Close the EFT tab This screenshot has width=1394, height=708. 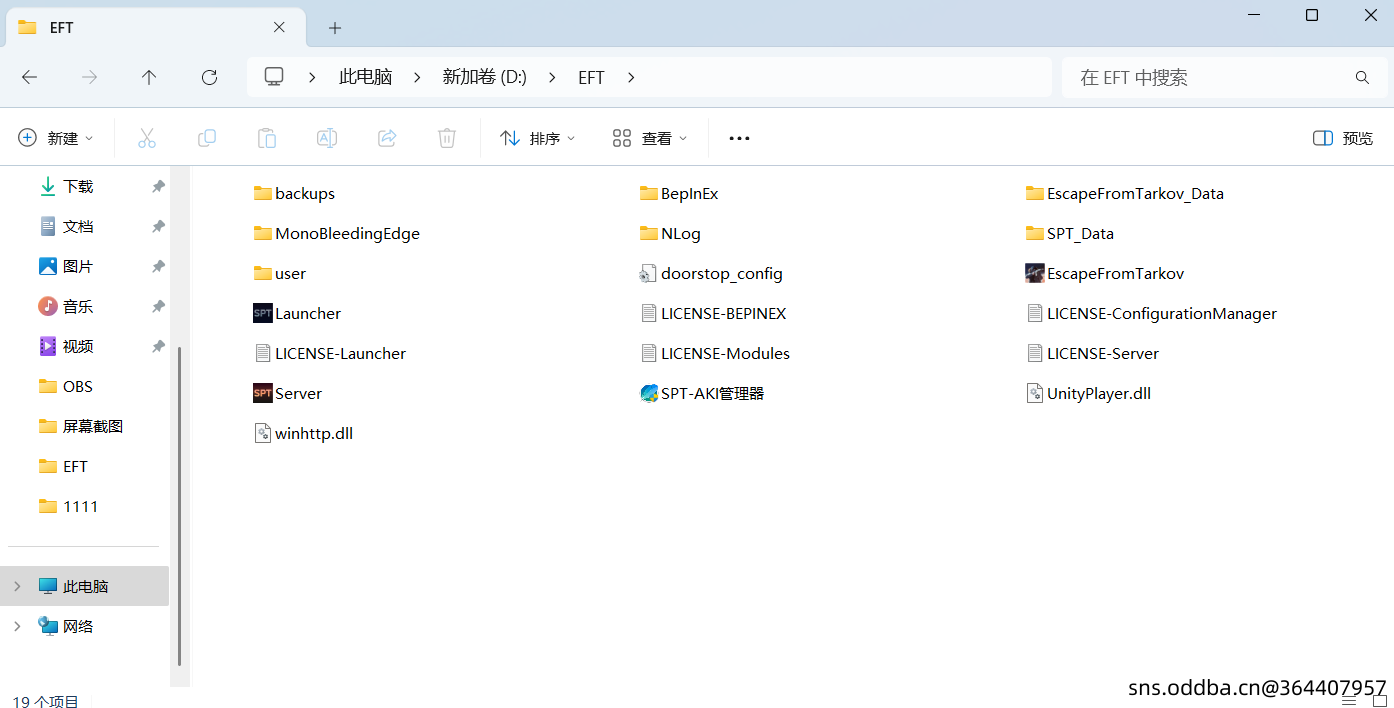click(x=281, y=27)
